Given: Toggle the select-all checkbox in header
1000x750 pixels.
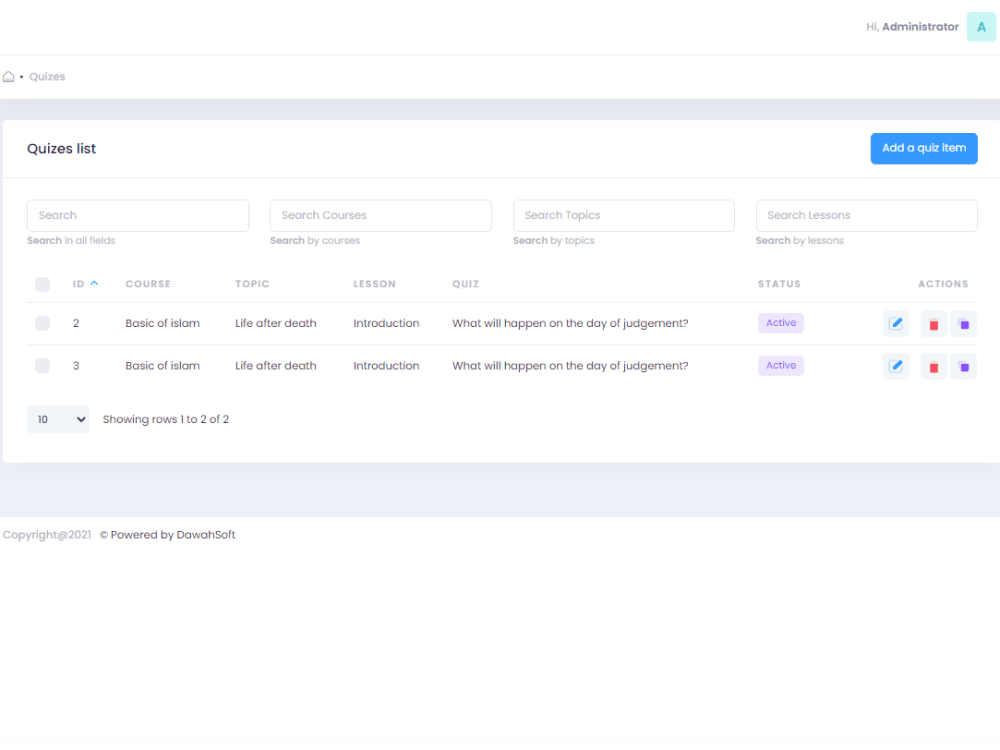Looking at the screenshot, I should 42,284.
